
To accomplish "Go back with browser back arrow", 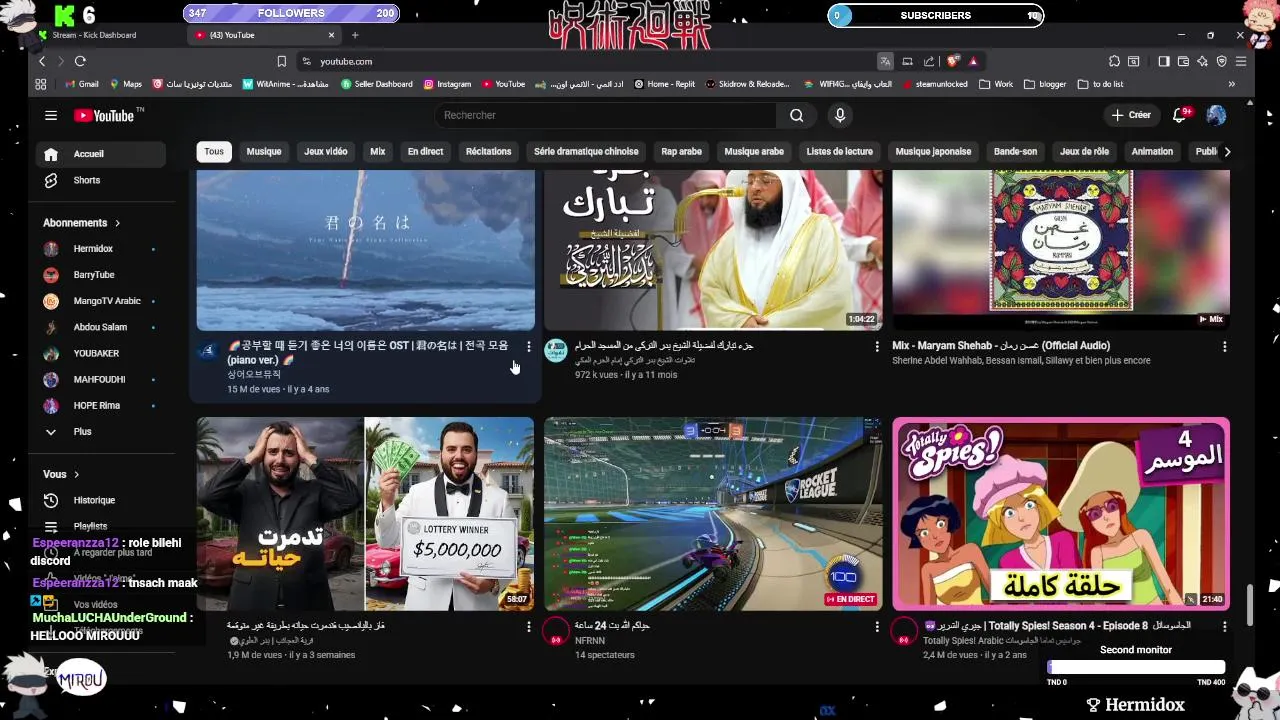I will [x=42, y=61].
